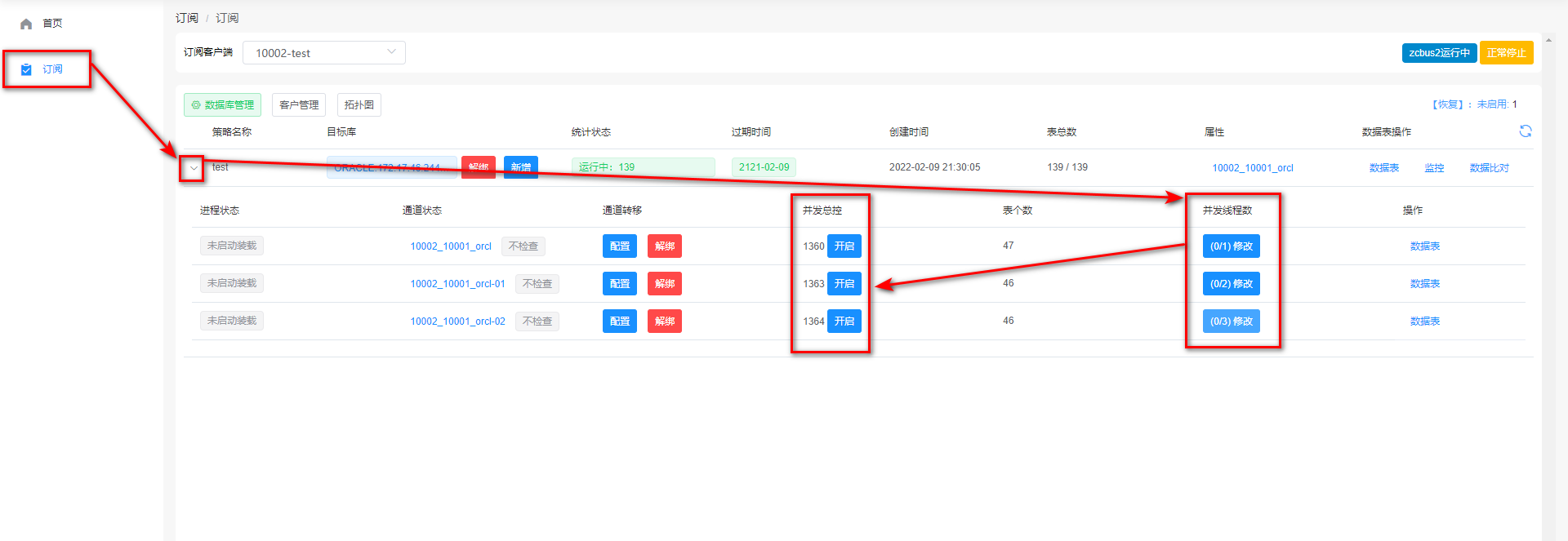Toggle 开启 for channel 1364
The width and height of the screenshot is (1568, 541).
click(844, 321)
